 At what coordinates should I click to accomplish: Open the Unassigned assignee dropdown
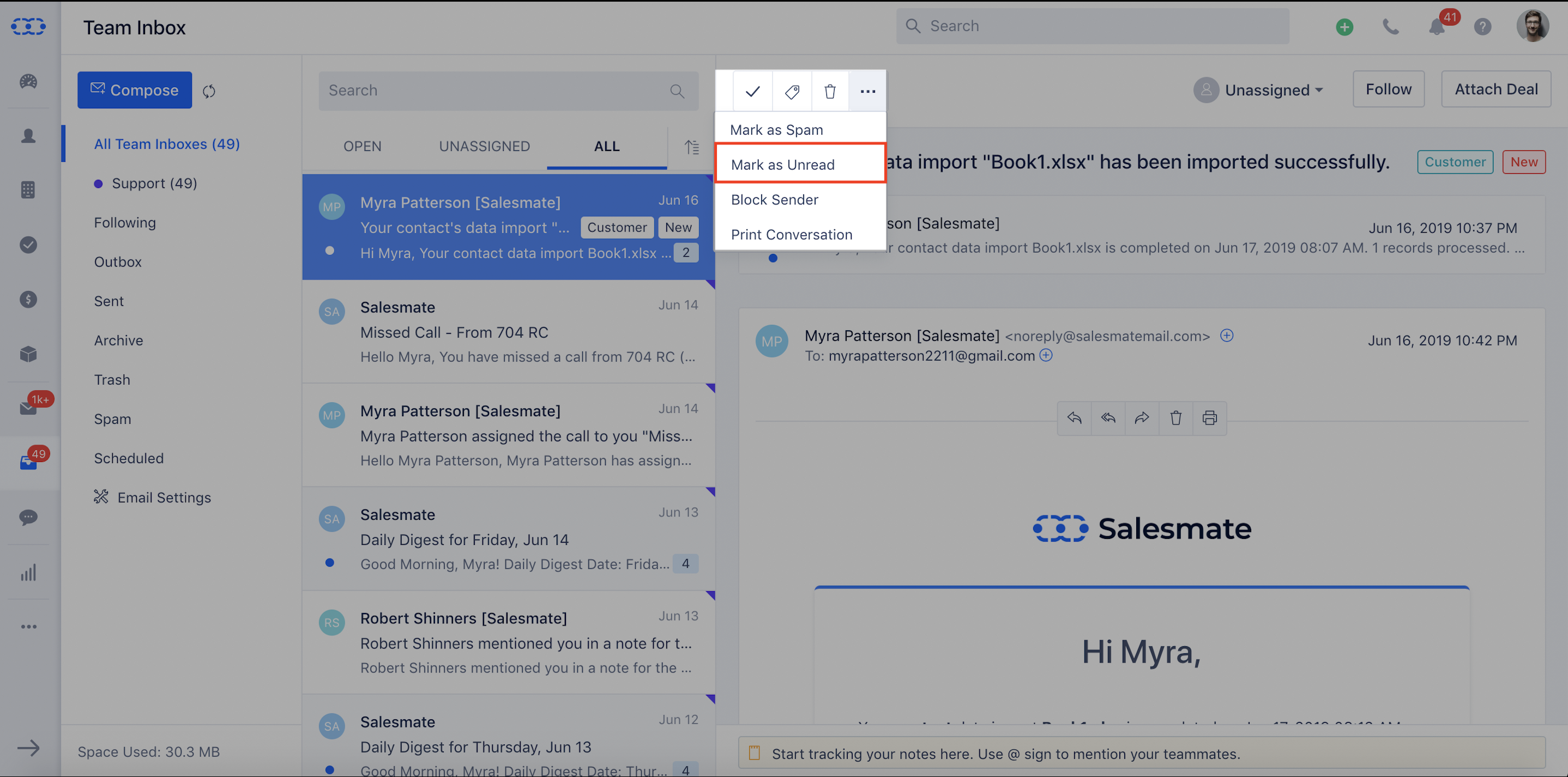coord(1259,90)
